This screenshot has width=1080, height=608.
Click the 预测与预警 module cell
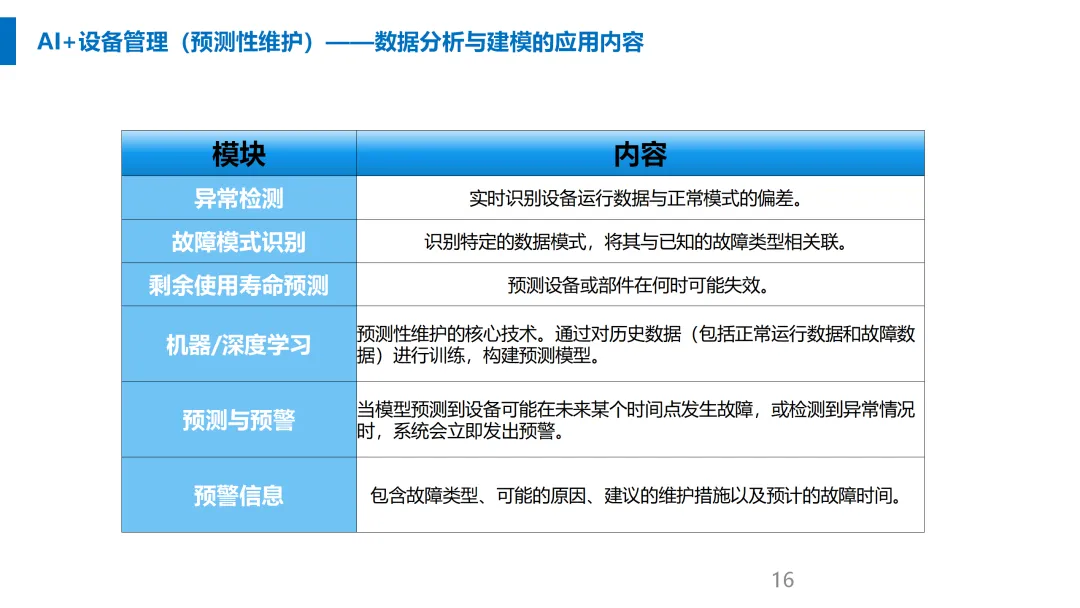point(239,419)
